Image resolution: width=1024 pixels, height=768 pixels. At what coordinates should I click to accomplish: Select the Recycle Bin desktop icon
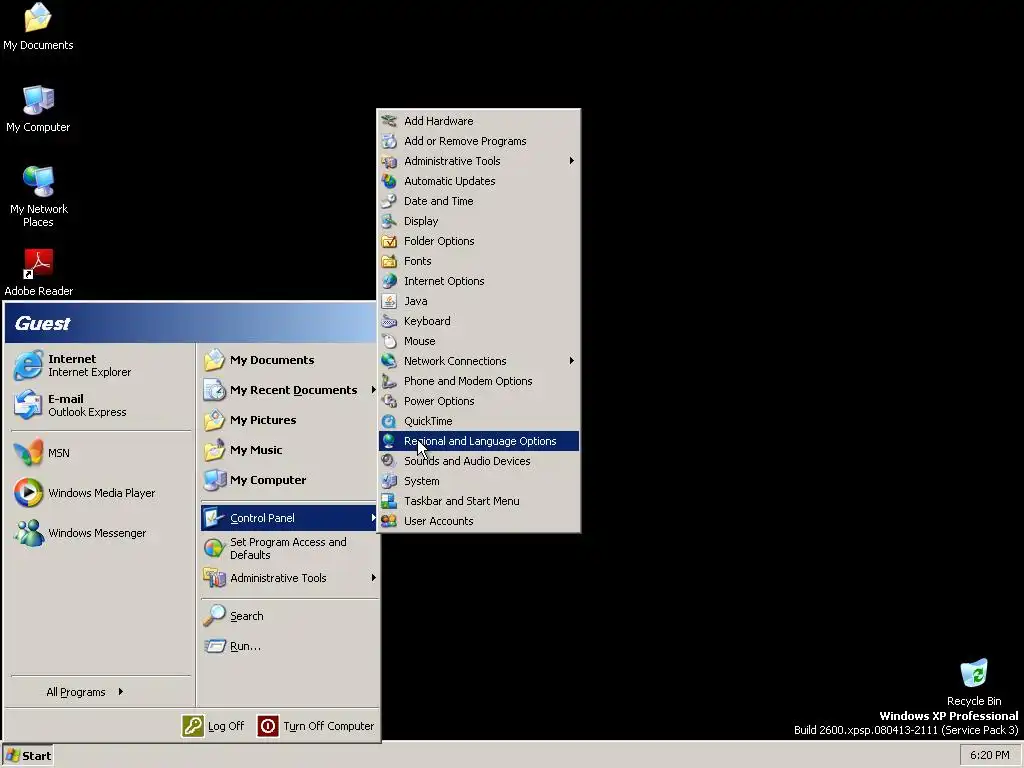(x=974, y=682)
